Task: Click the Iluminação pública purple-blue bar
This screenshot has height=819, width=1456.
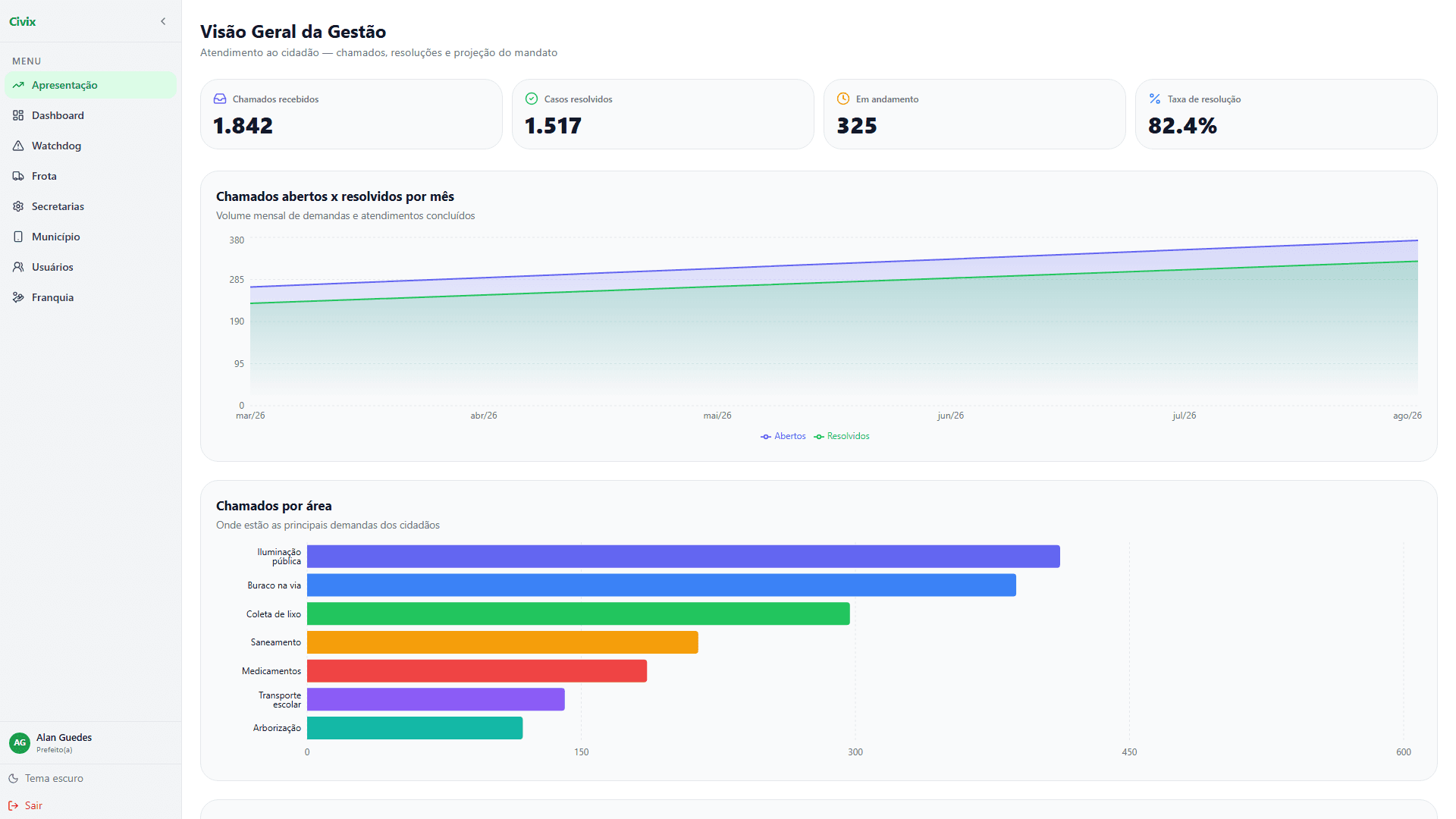Action: tap(683, 557)
